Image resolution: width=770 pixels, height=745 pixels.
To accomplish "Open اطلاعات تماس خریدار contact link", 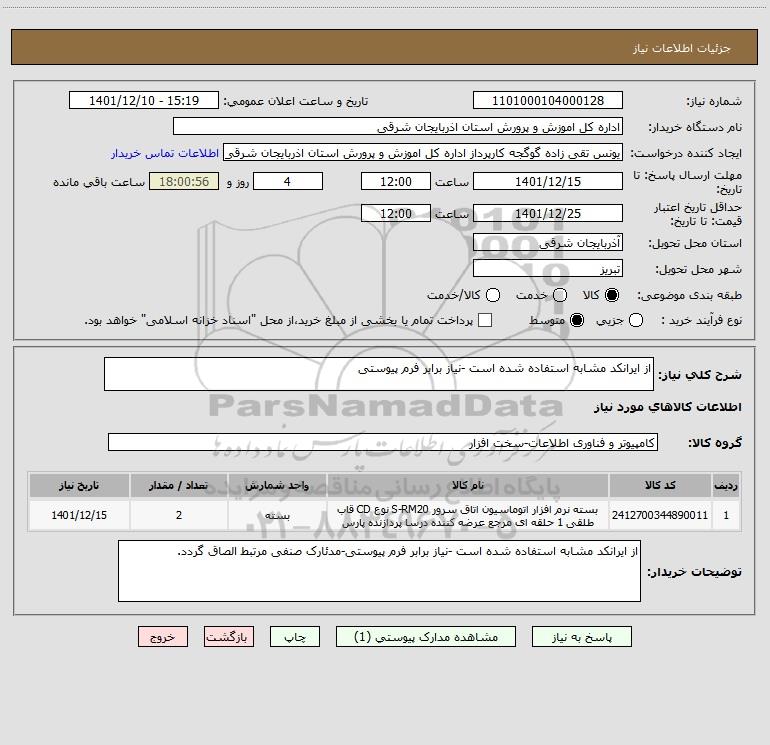I will click(x=165, y=153).
